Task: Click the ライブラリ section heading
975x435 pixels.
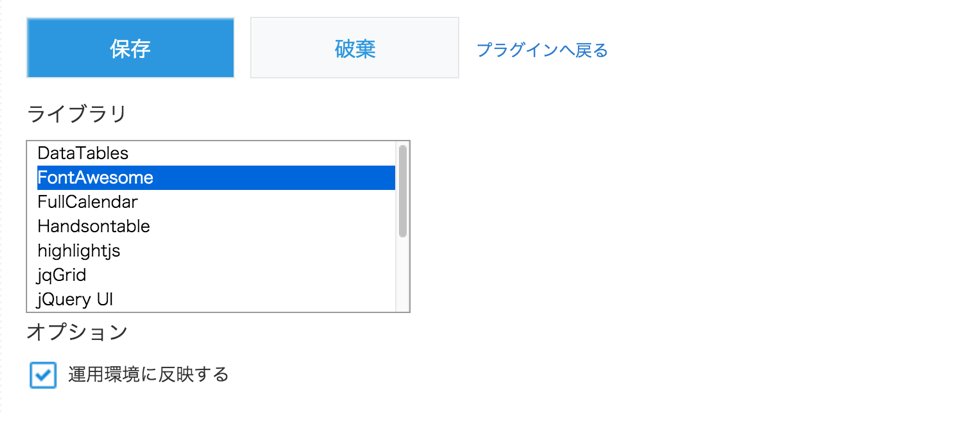Action: click(x=77, y=114)
